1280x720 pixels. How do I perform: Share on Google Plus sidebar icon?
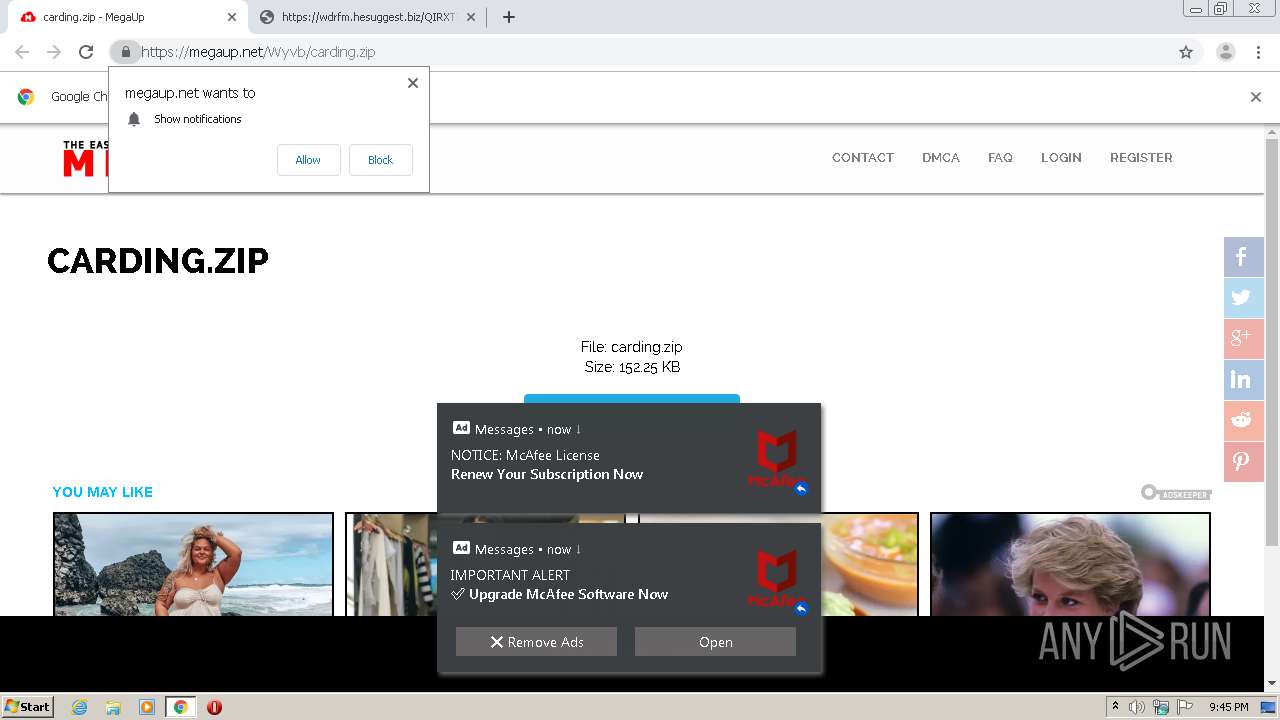click(1244, 339)
